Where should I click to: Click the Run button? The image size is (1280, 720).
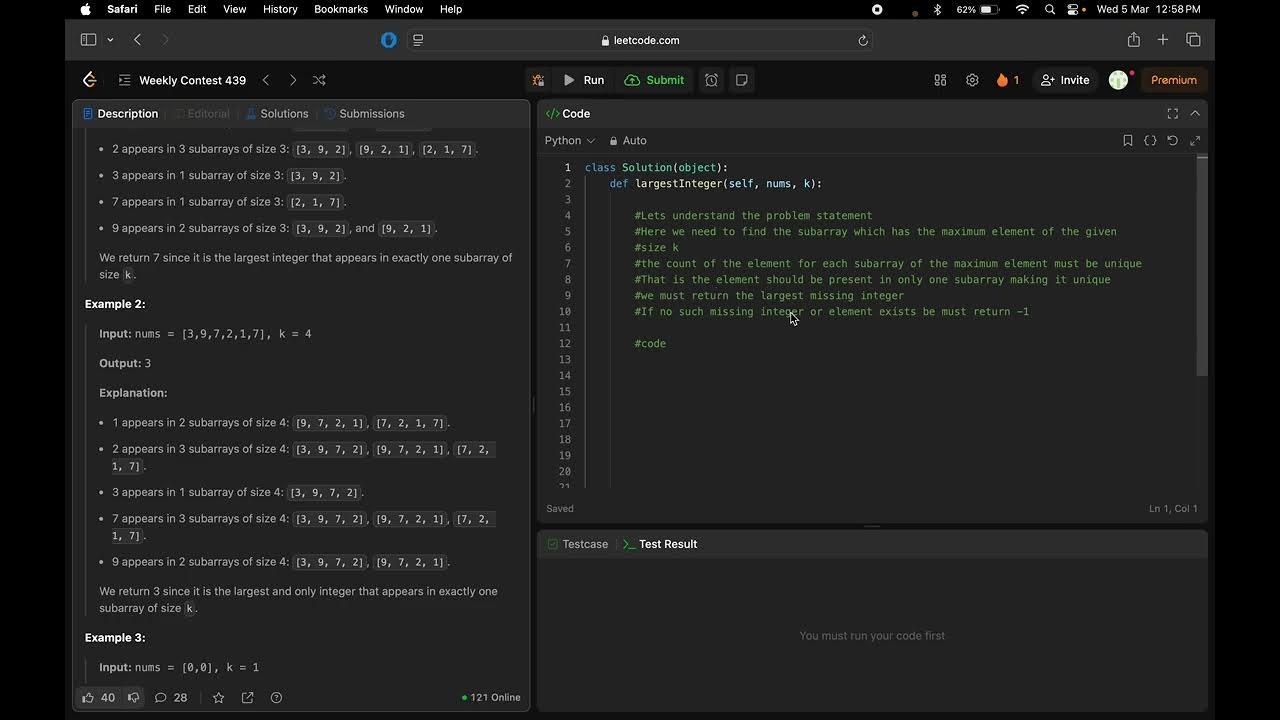pyautogui.click(x=584, y=80)
